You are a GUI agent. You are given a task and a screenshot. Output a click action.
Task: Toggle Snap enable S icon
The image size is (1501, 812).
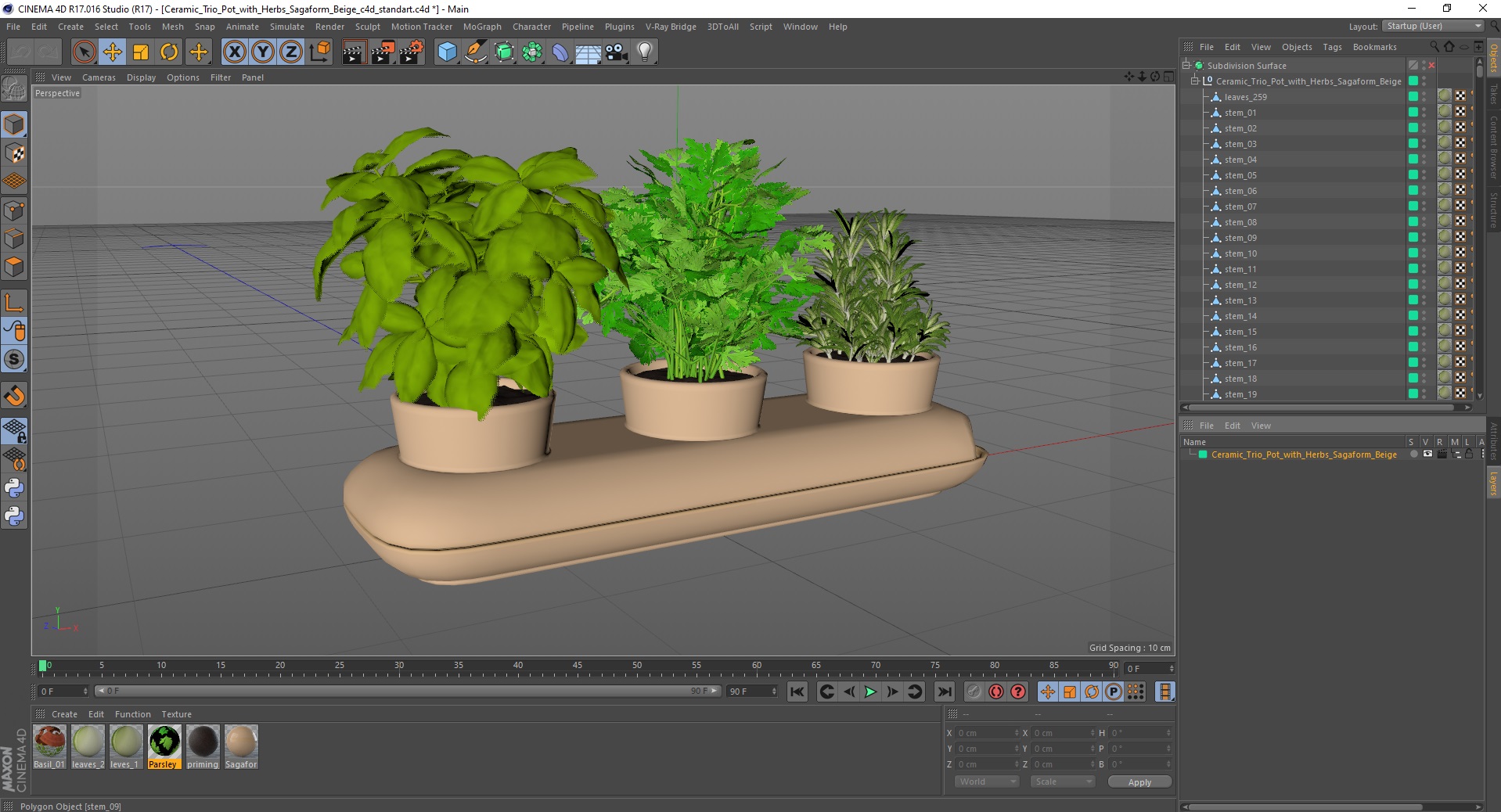click(14, 359)
